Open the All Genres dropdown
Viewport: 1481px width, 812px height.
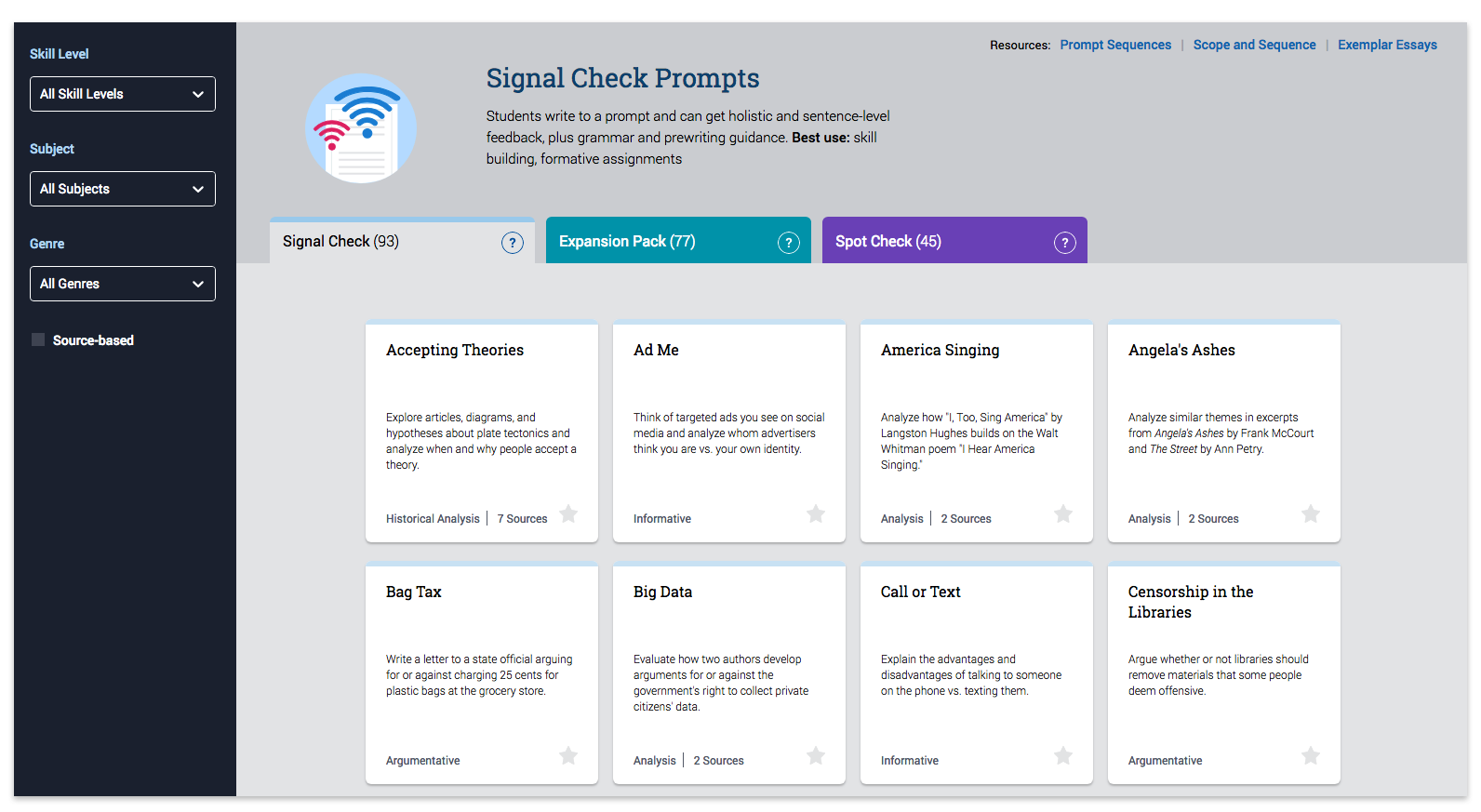pos(123,284)
